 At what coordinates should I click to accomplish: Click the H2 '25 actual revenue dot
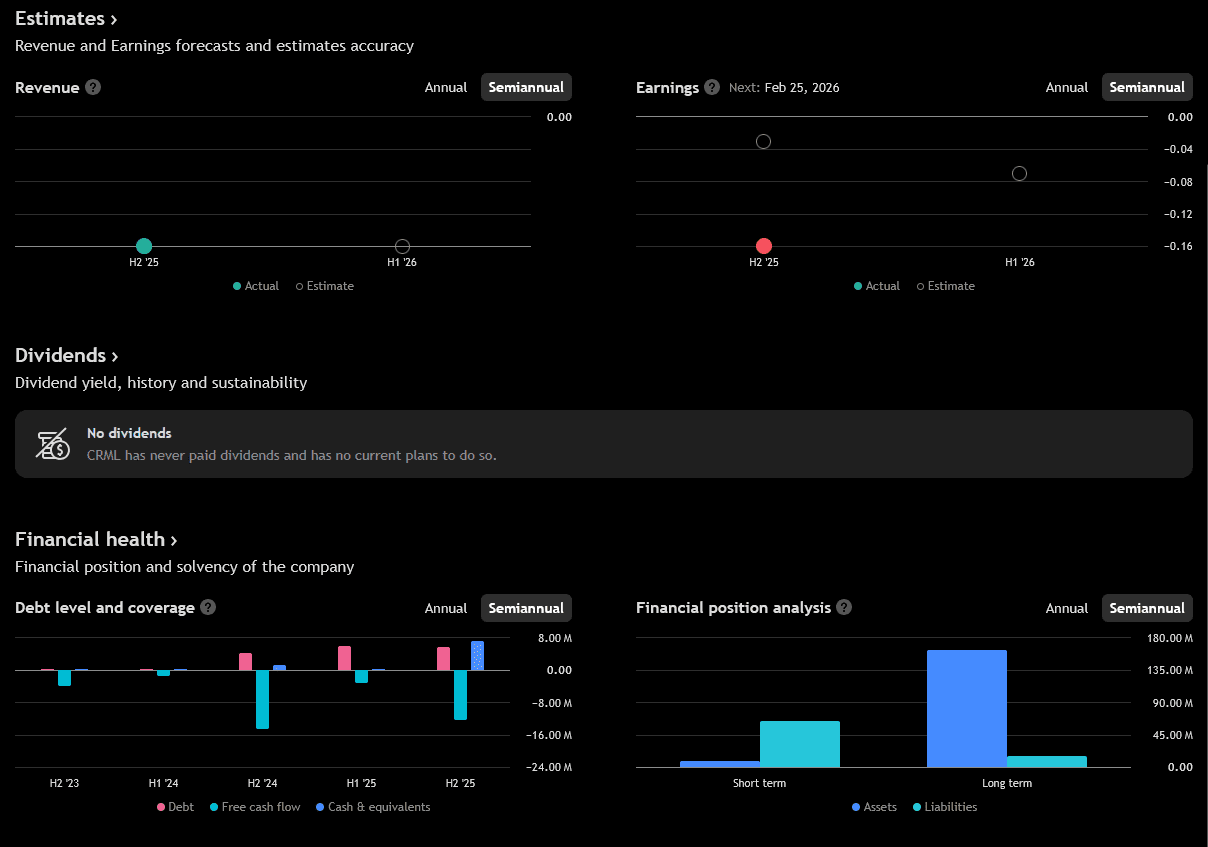click(144, 246)
